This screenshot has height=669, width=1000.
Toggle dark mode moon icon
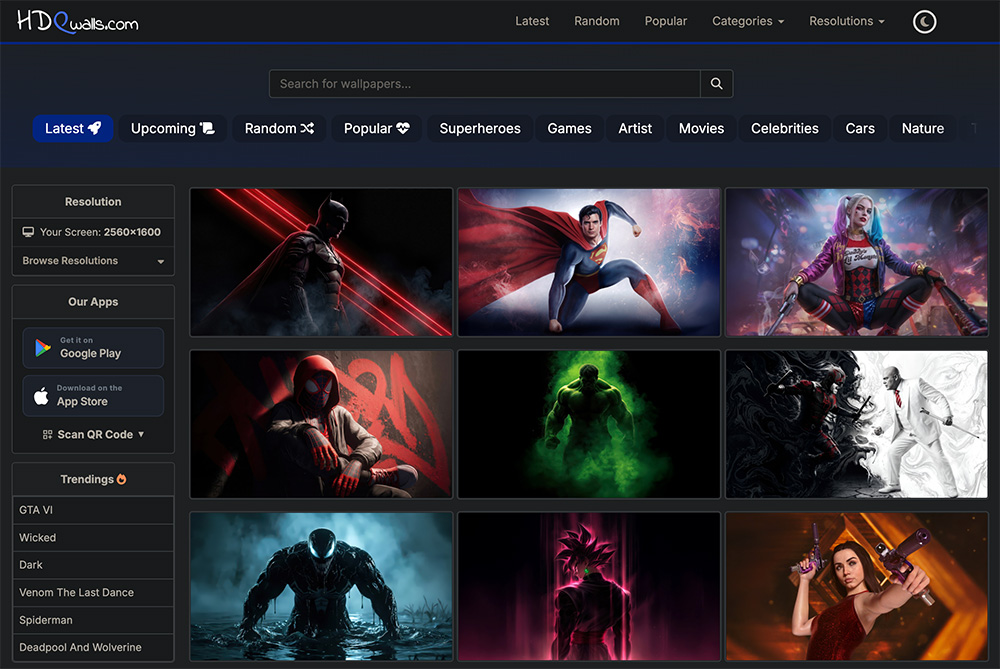pyautogui.click(x=925, y=21)
